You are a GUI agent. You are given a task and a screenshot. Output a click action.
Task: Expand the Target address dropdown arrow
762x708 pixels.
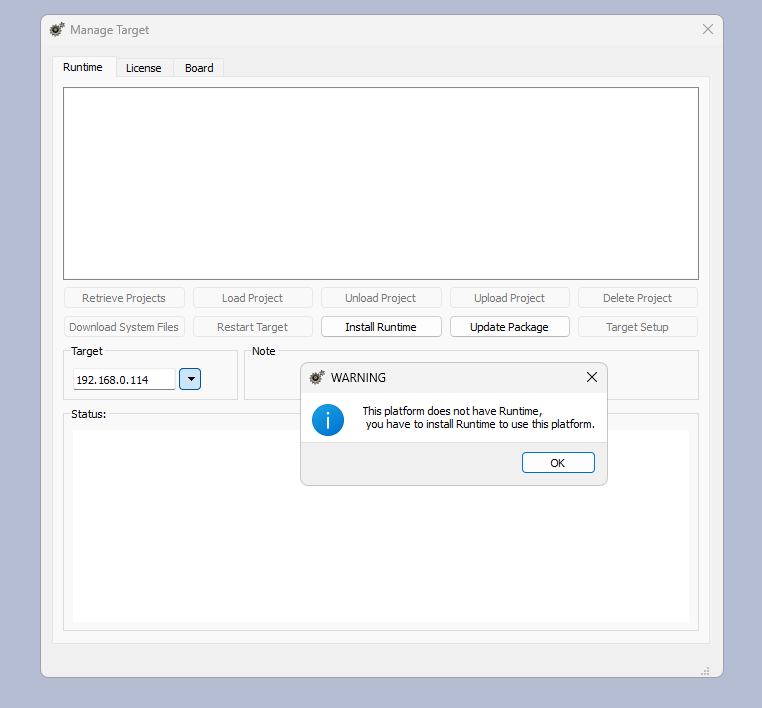(x=190, y=380)
